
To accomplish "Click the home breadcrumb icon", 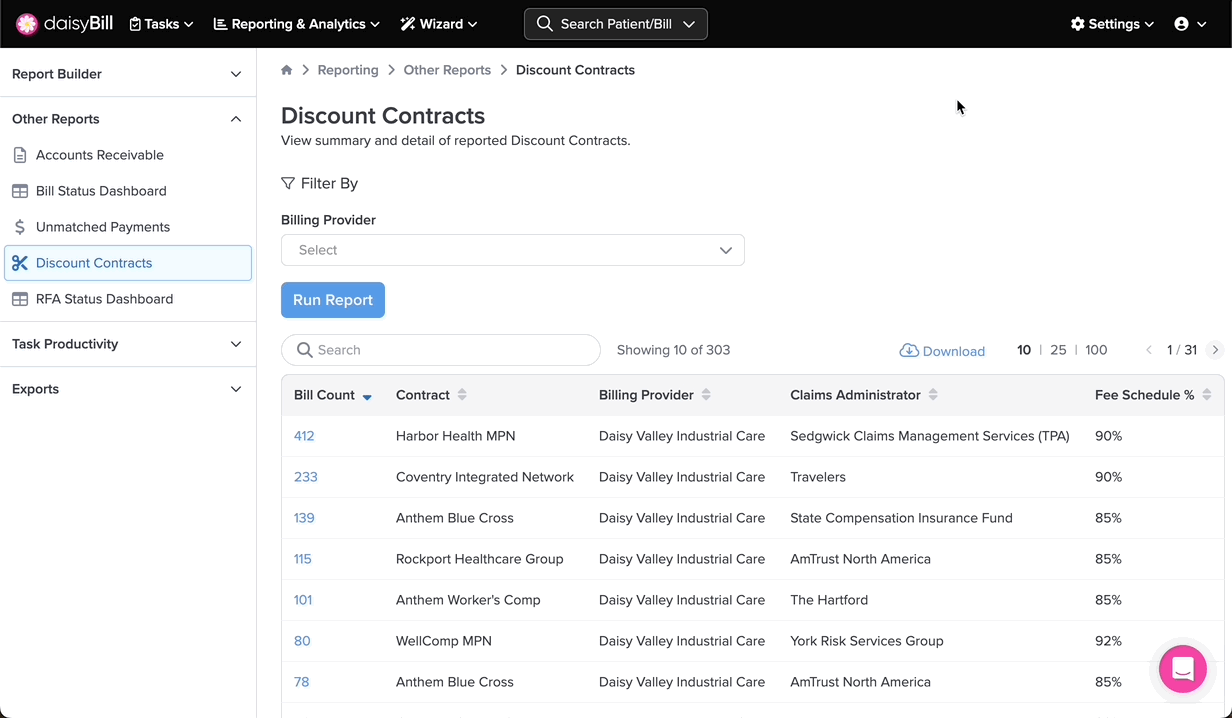I will (x=287, y=70).
